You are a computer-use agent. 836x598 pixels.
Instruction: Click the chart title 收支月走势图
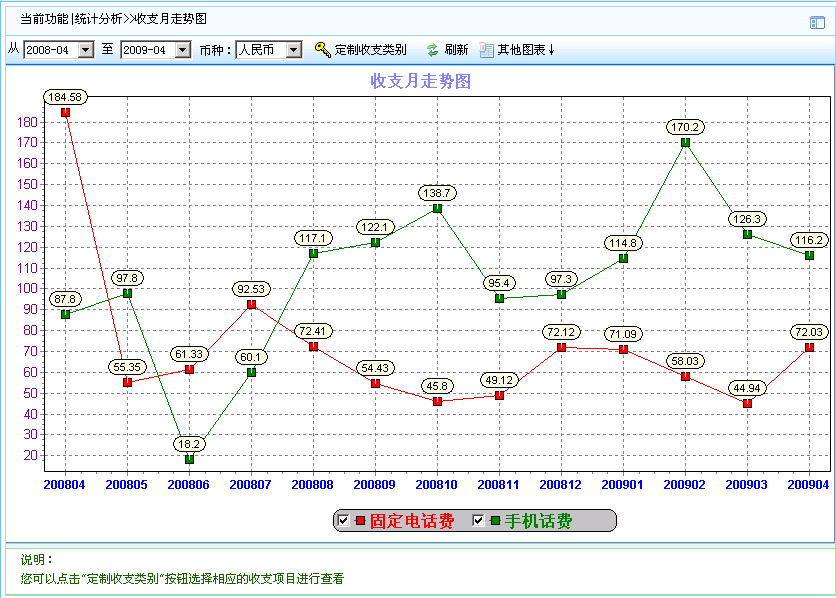tap(420, 81)
